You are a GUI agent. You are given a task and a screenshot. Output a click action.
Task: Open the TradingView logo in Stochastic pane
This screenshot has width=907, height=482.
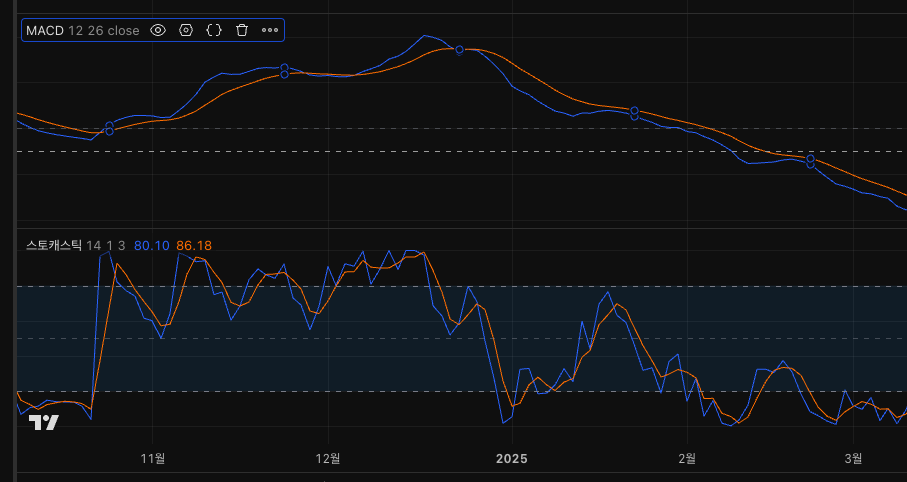click(44, 423)
